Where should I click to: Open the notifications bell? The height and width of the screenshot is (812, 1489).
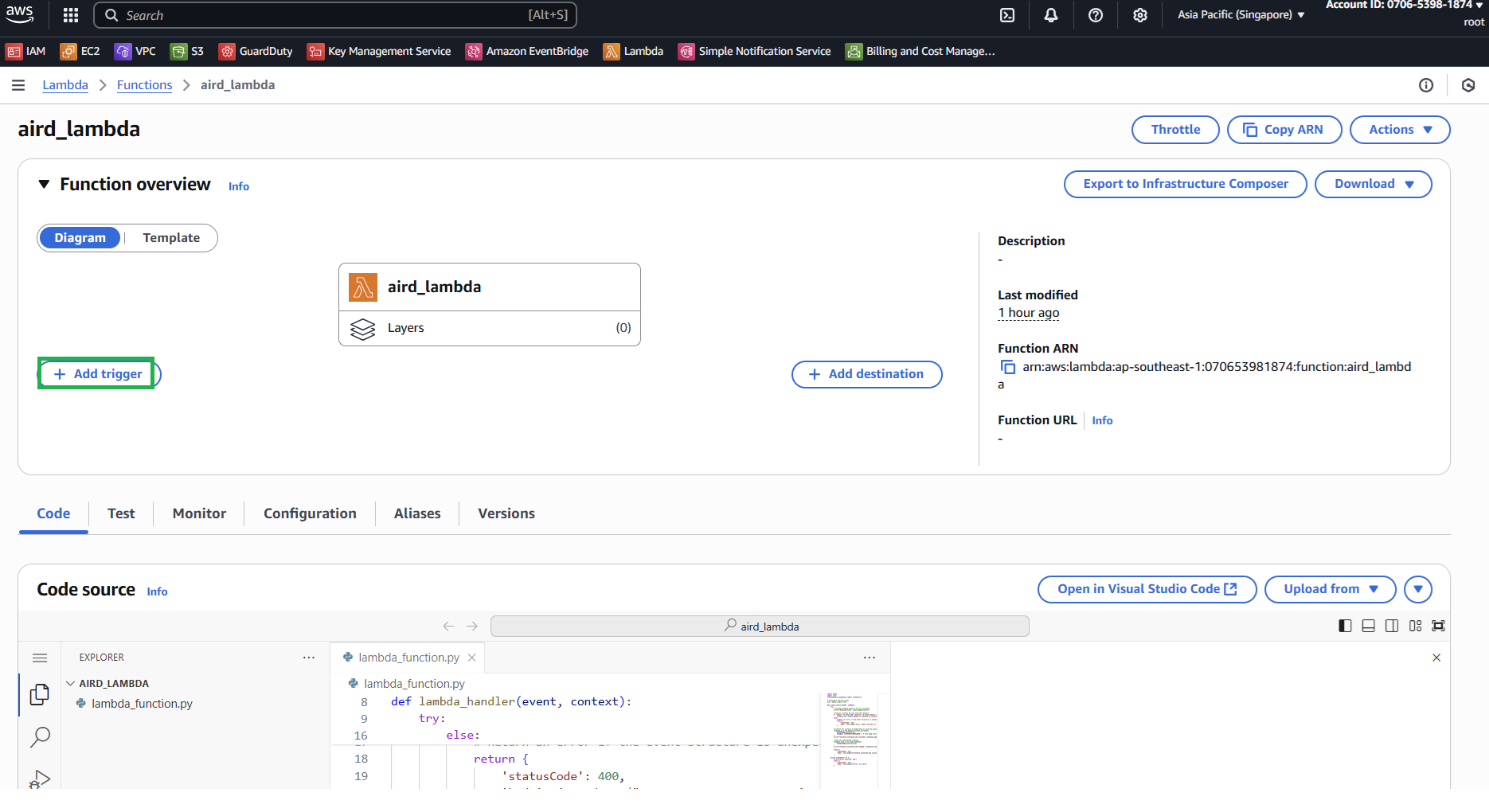pos(1051,15)
